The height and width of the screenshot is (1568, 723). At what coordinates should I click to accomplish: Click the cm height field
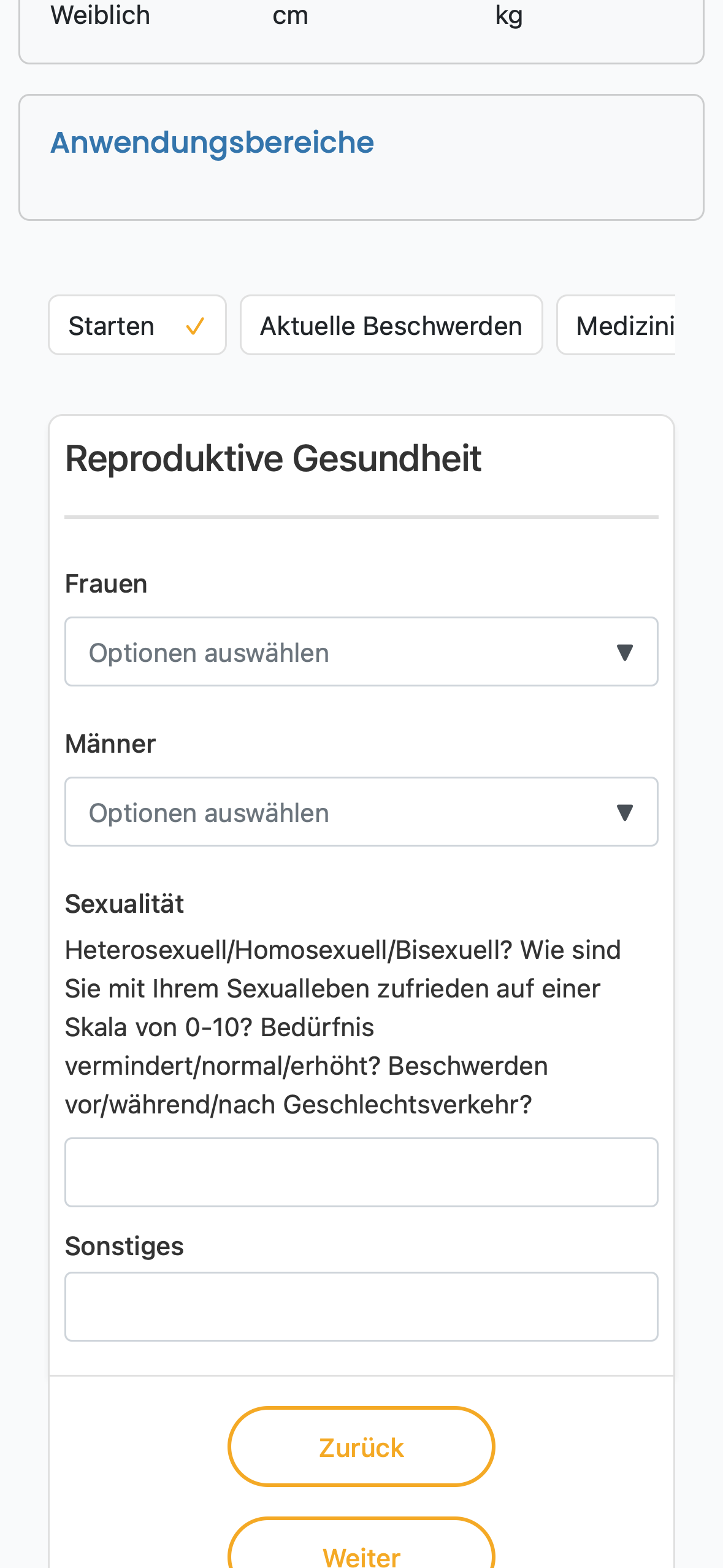click(x=290, y=15)
